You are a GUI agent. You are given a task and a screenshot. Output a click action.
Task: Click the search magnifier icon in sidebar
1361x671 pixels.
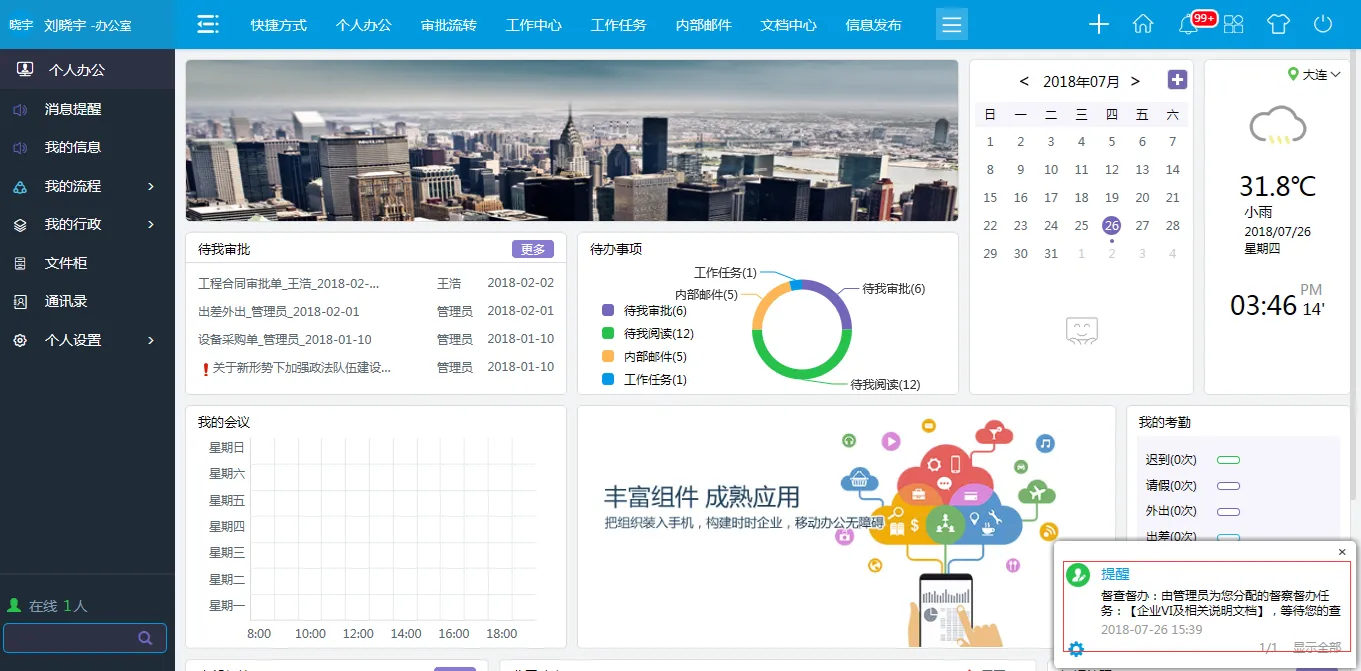coord(145,638)
